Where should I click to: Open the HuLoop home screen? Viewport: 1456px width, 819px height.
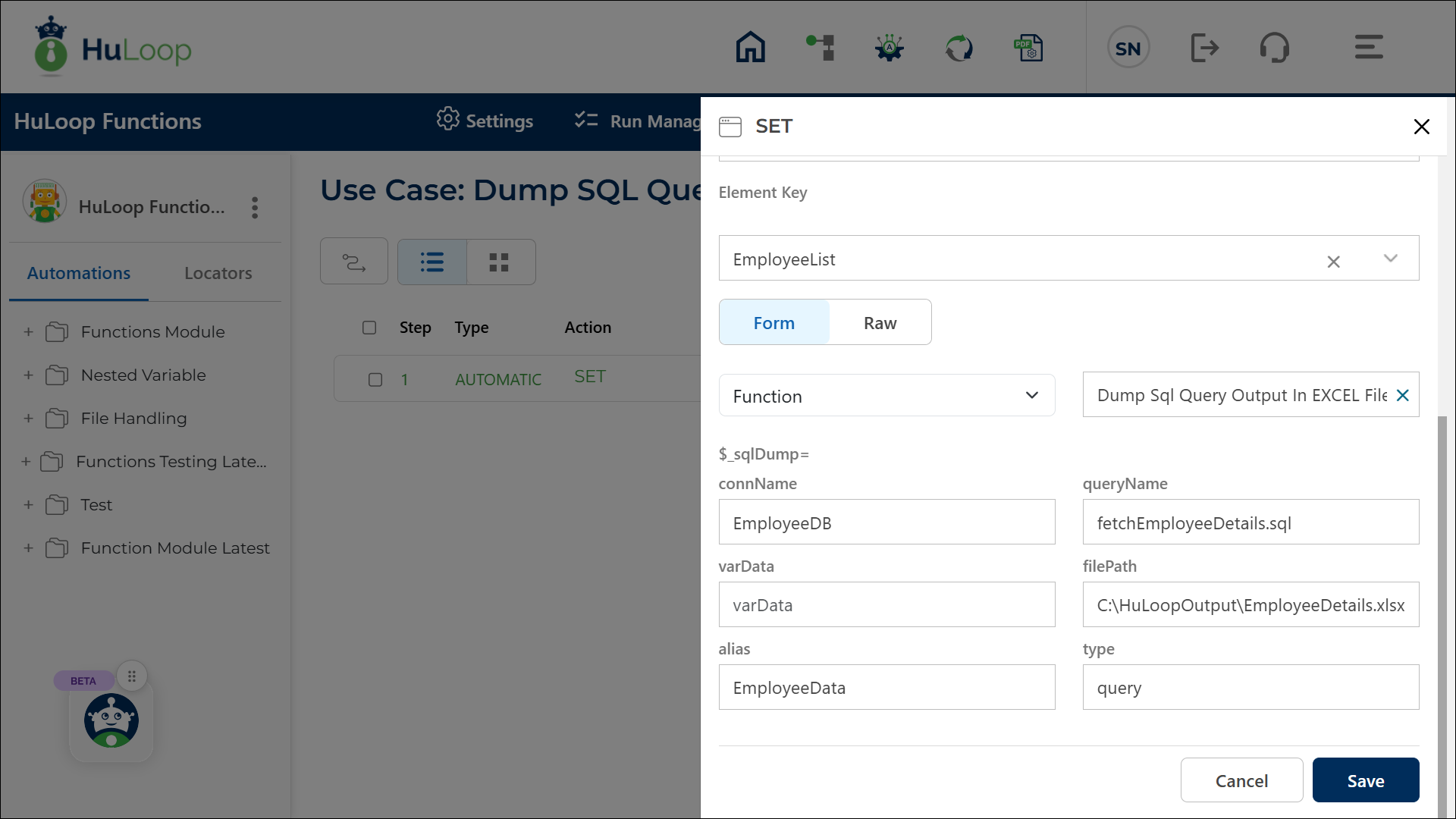(750, 47)
